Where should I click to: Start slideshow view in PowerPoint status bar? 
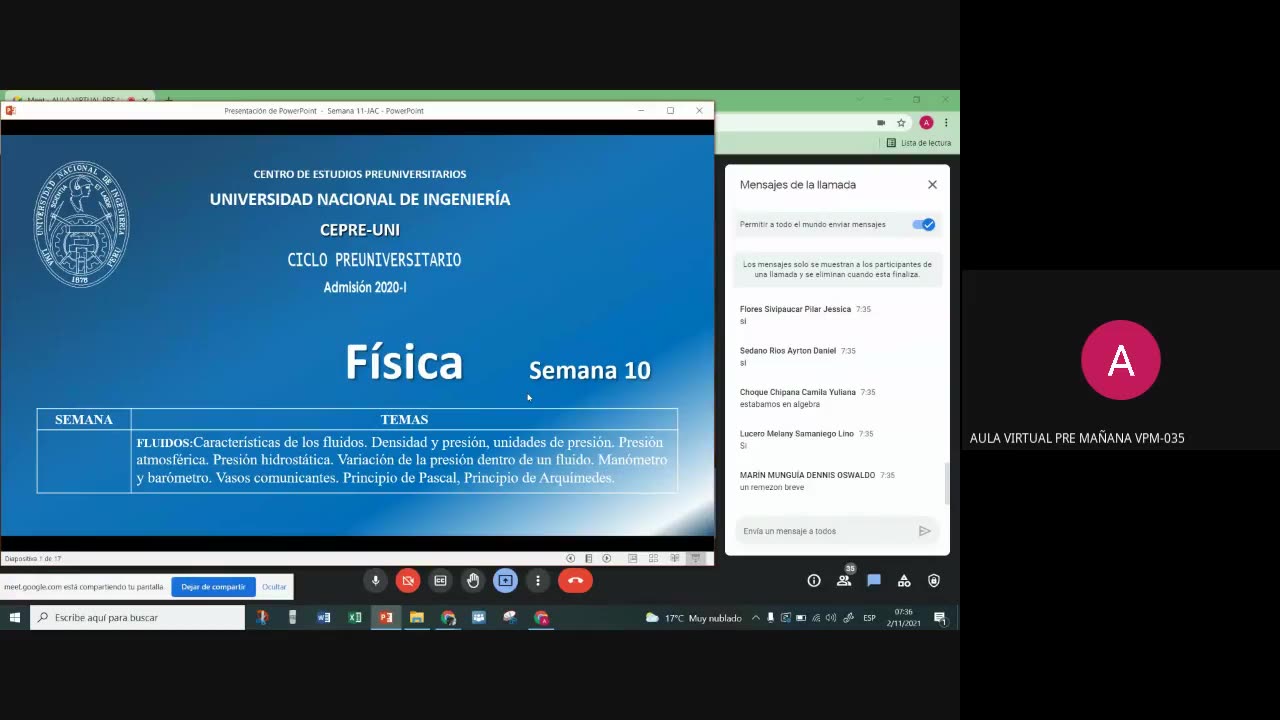pyautogui.click(x=696, y=559)
